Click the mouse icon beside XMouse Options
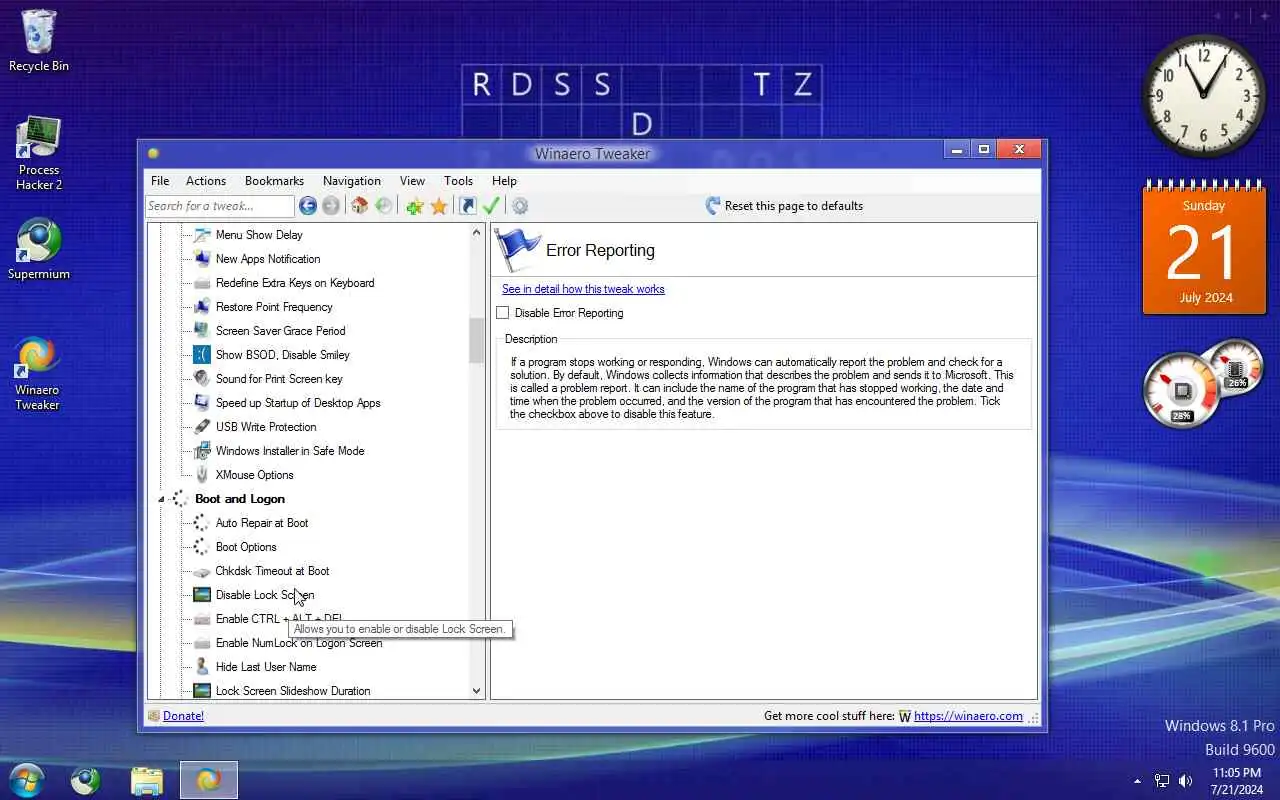This screenshot has width=1280, height=800. coord(202,475)
